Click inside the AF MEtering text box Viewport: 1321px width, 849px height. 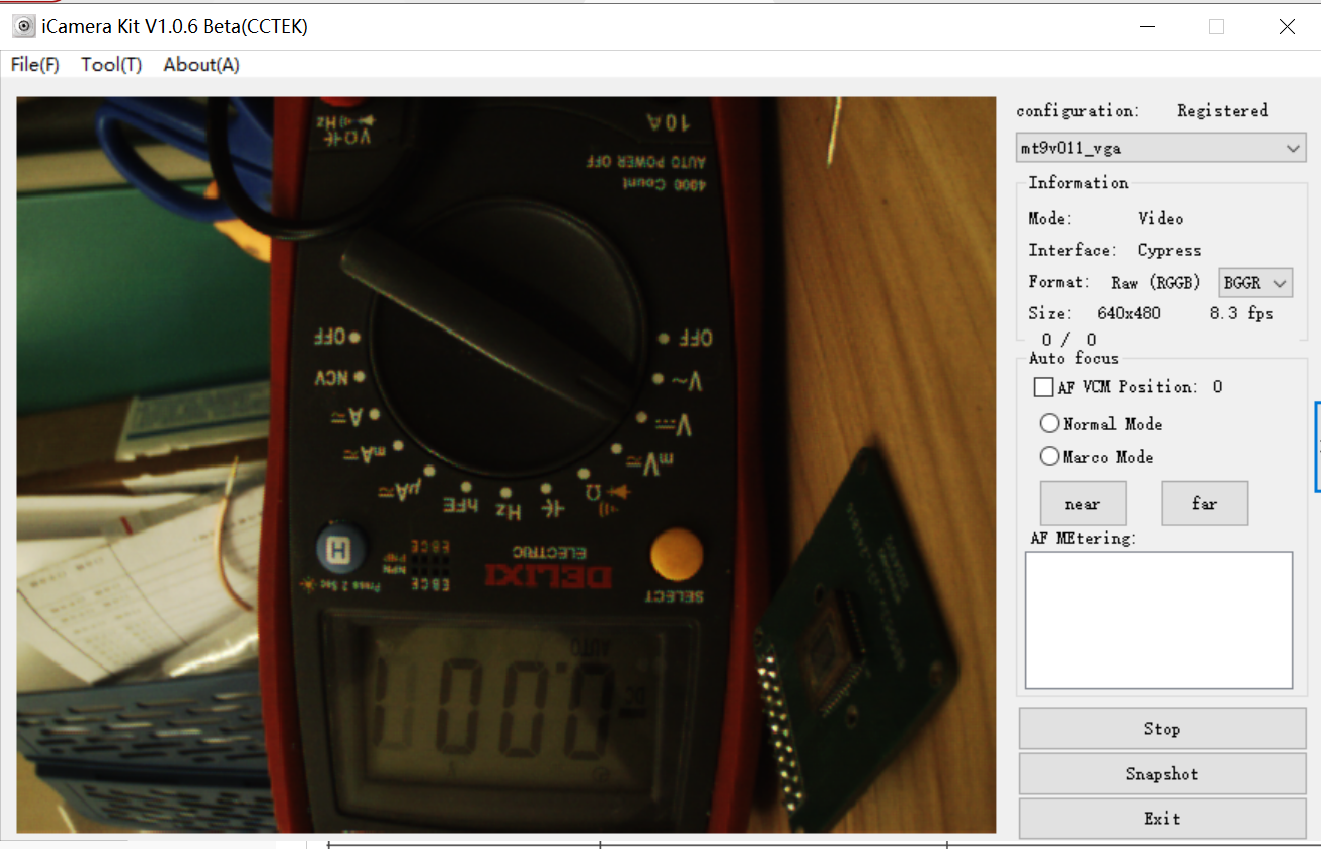pos(1158,620)
